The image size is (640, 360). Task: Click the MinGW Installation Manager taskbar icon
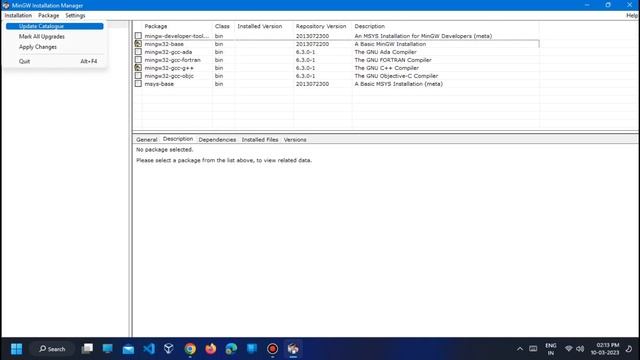293,349
